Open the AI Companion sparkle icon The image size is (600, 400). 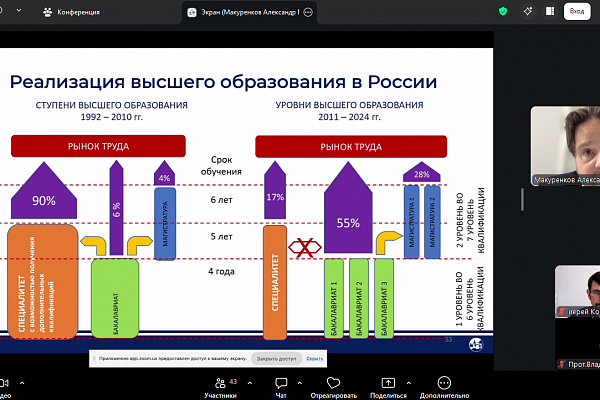point(528,11)
